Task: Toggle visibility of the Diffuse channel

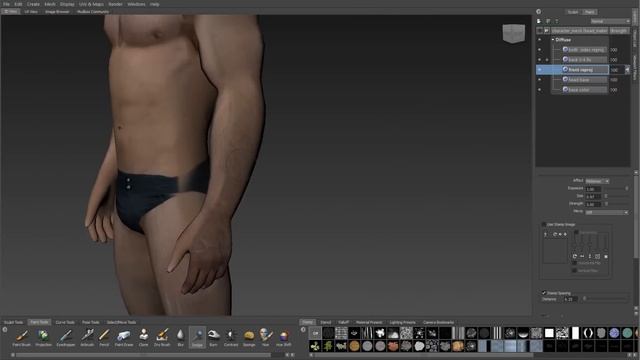Action: (540, 40)
